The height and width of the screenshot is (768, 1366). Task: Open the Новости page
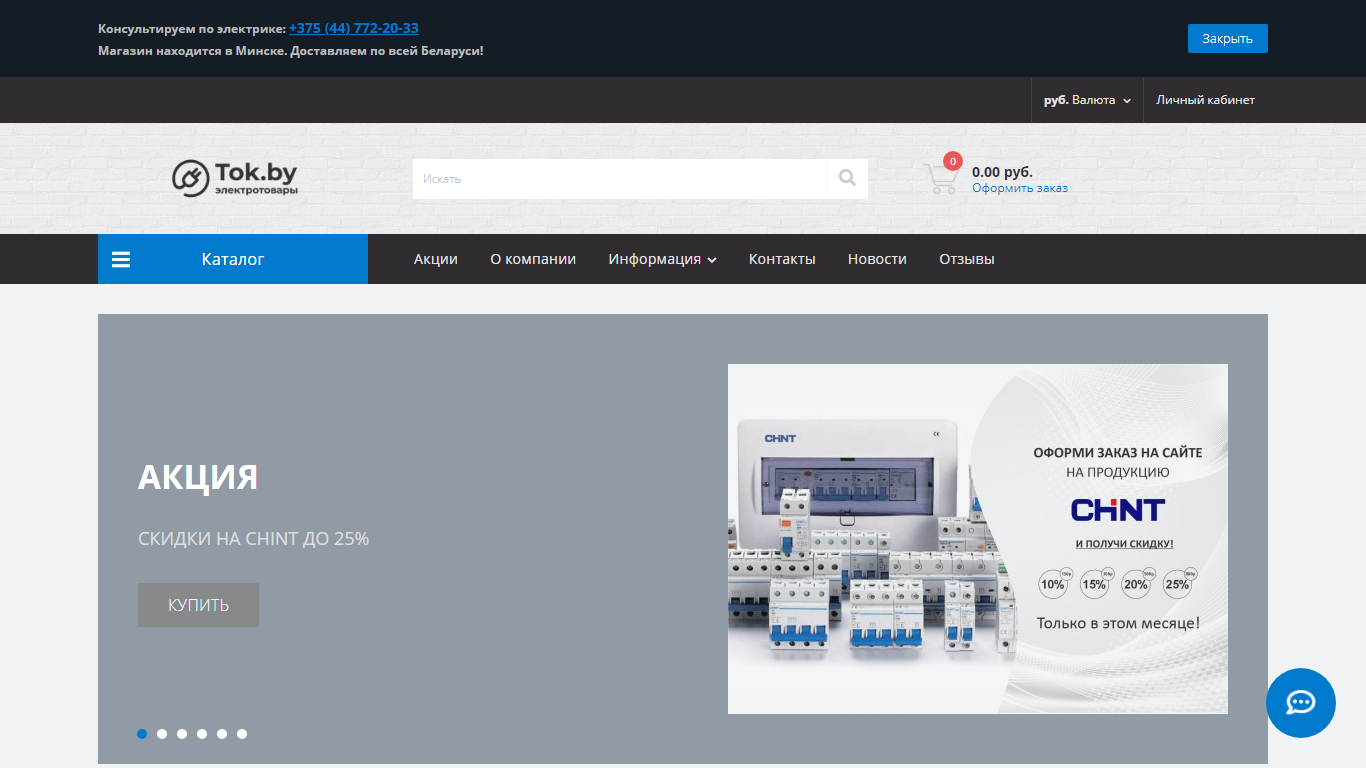[x=877, y=259]
